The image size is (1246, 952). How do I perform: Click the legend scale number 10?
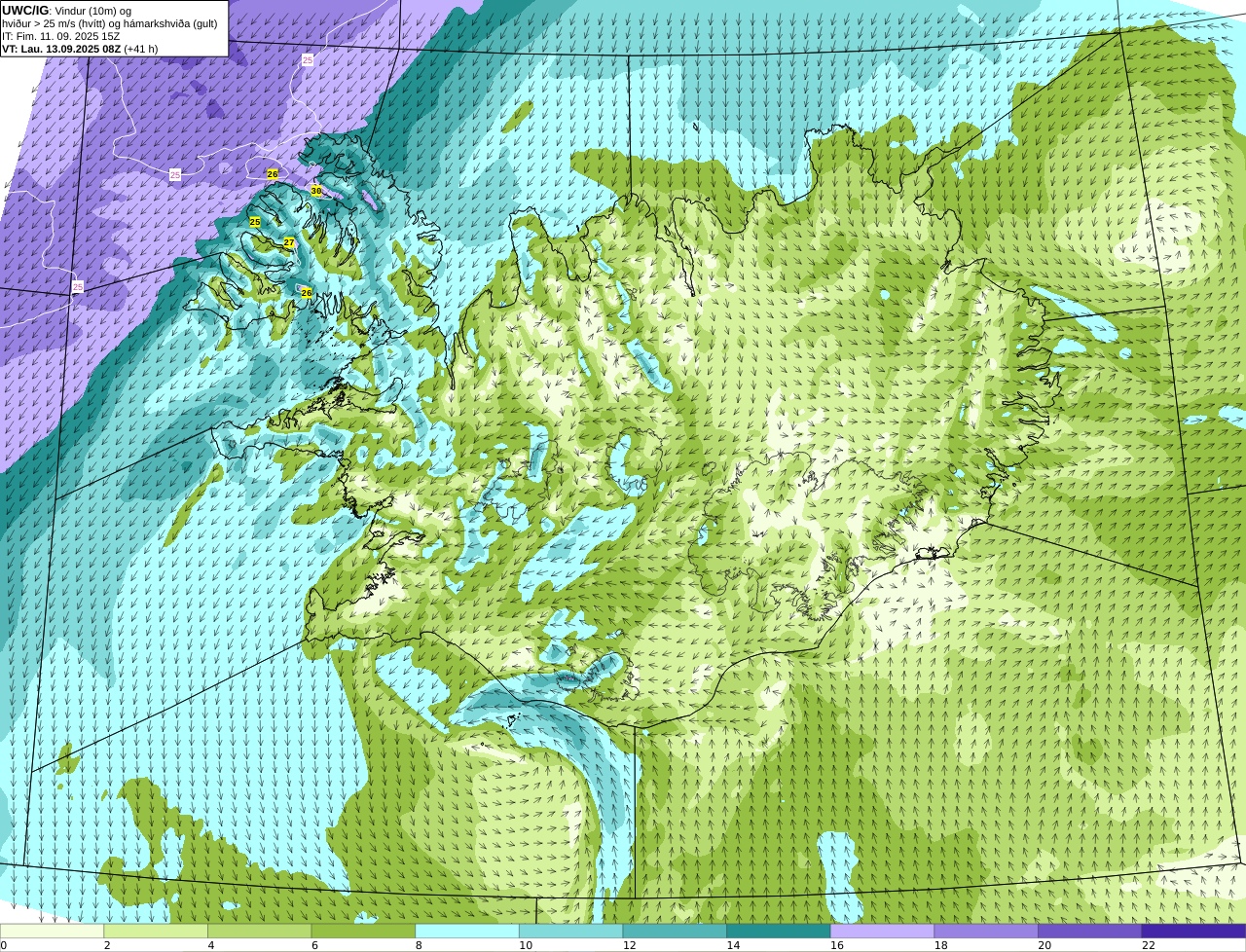click(x=526, y=945)
